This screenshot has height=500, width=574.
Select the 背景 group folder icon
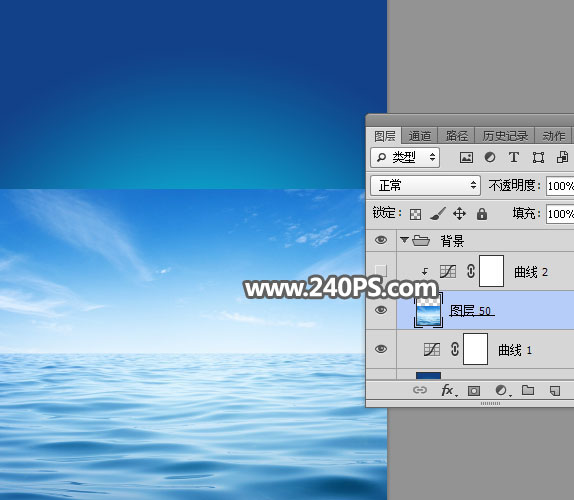pyautogui.click(x=421, y=240)
